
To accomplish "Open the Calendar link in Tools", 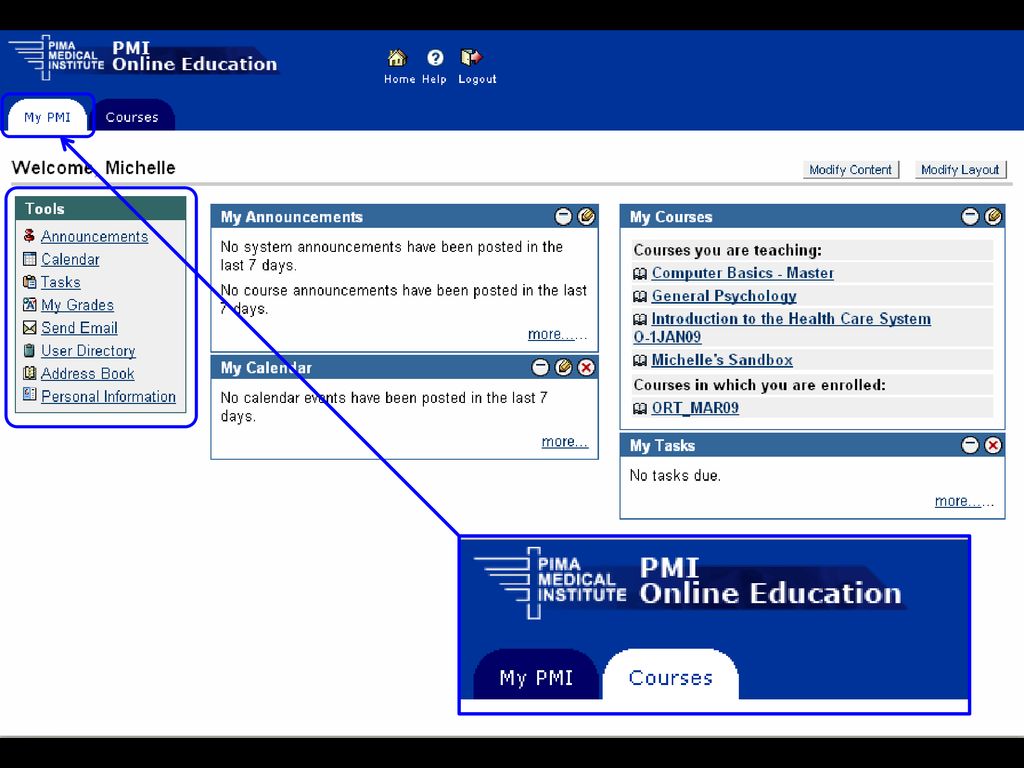I will coord(71,259).
